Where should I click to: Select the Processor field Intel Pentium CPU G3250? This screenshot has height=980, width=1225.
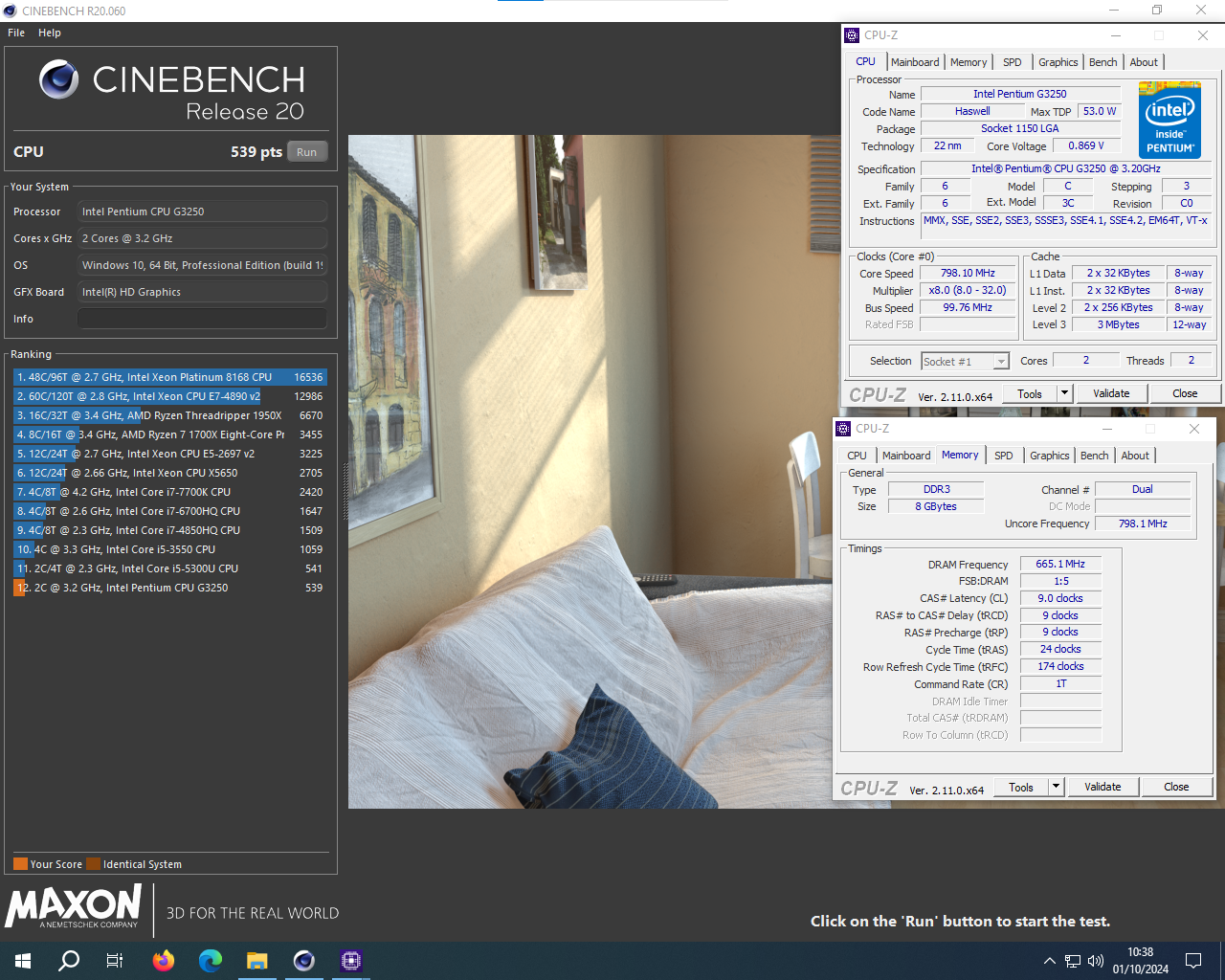(202, 212)
